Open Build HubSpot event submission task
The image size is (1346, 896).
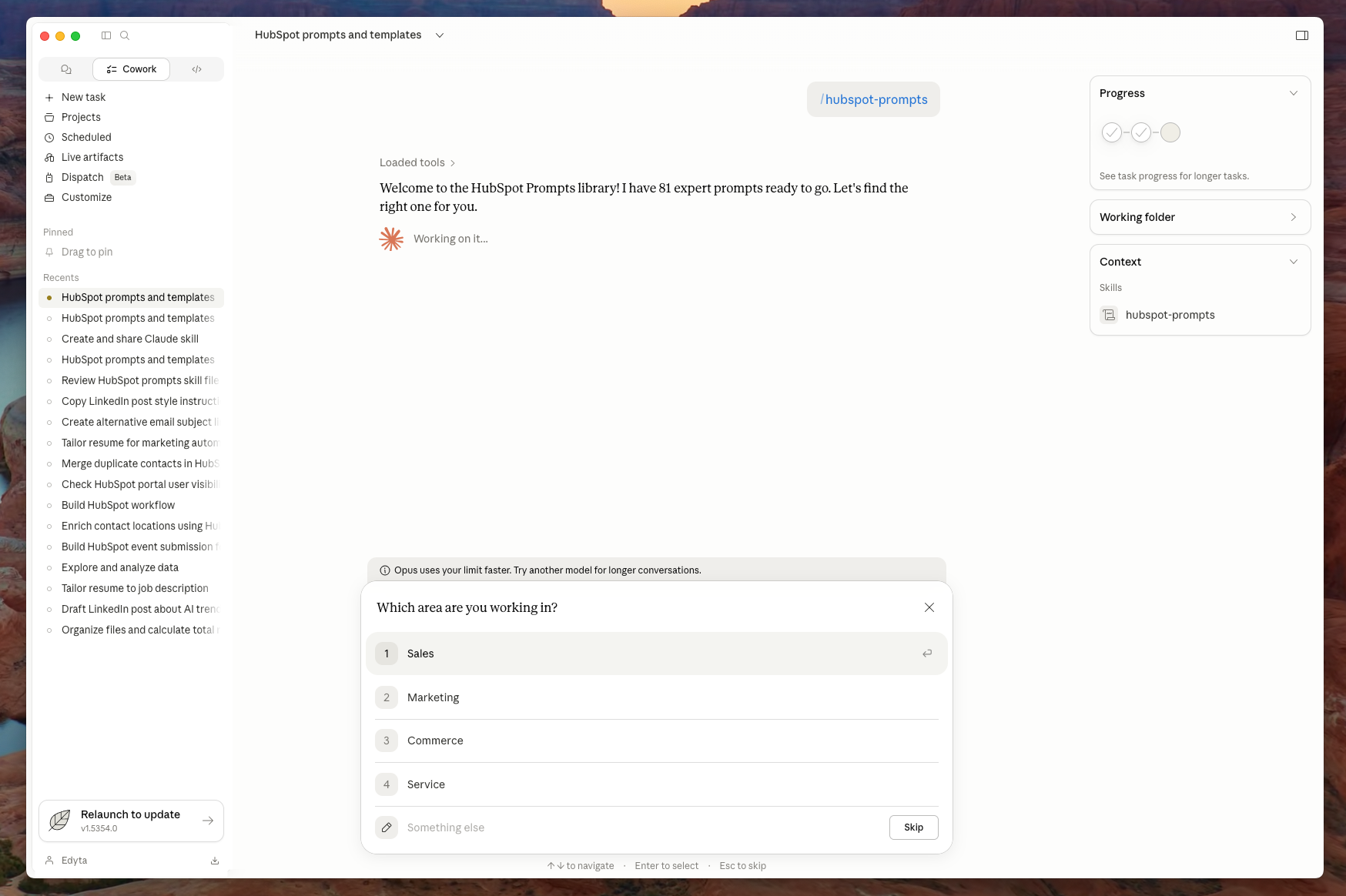click(x=131, y=547)
